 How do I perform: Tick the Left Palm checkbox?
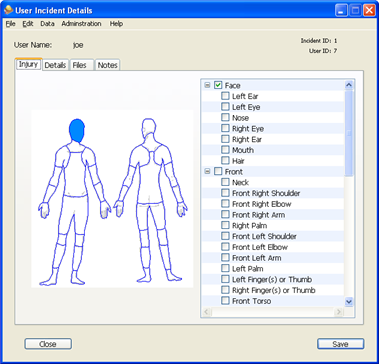pos(225,268)
